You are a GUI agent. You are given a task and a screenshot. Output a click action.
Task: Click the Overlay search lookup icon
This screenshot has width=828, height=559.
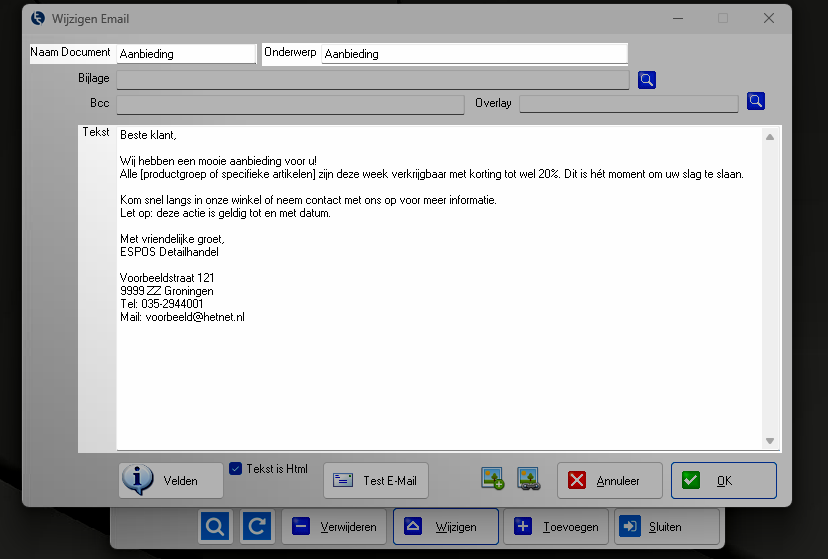(756, 101)
